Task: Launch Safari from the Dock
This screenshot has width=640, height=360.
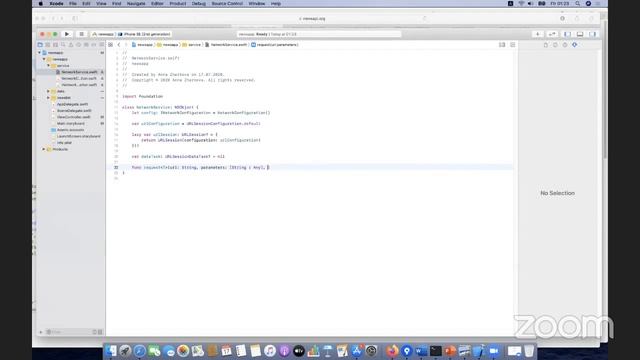Action: coord(140,351)
